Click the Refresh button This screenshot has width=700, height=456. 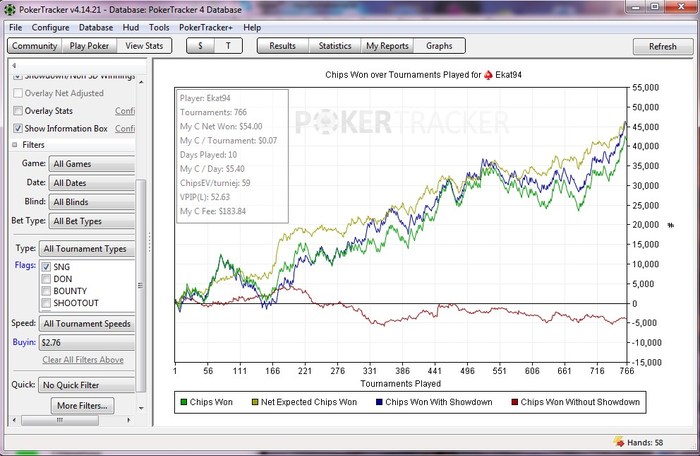pos(662,46)
